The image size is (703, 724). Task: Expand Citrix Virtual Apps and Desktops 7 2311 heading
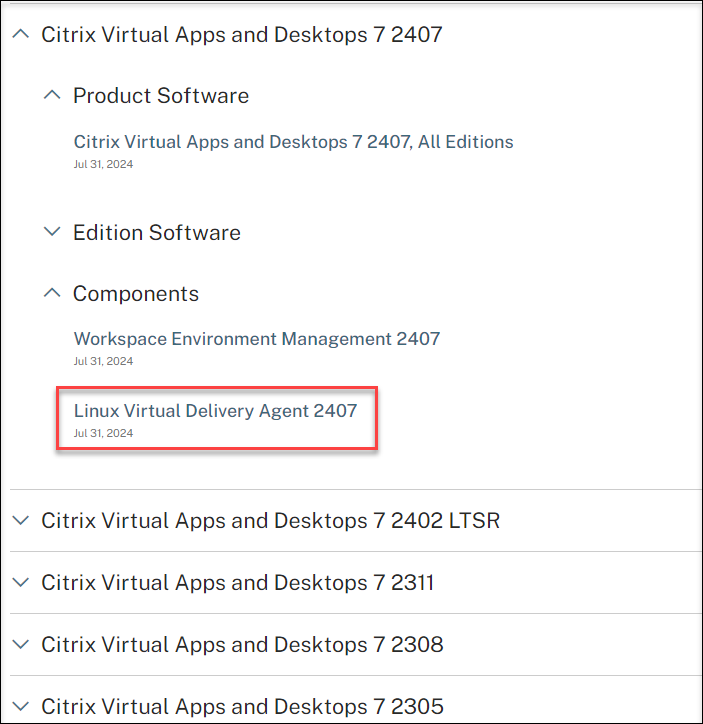[x=238, y=582]
